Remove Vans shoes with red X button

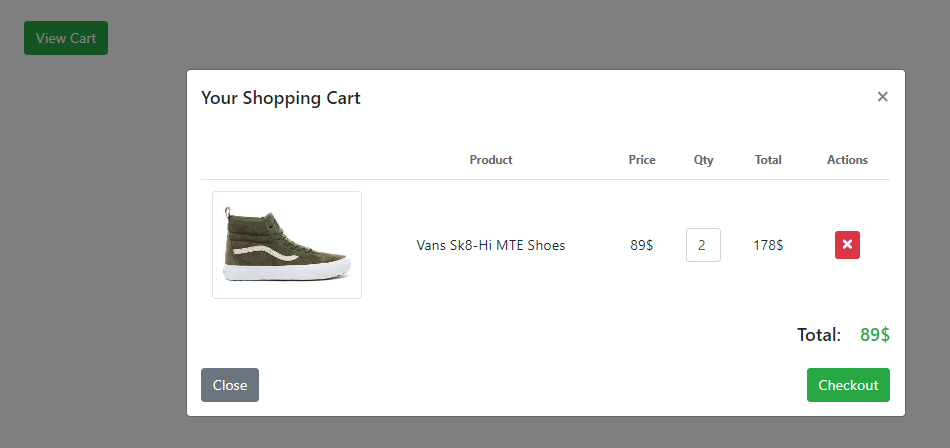click(847, 245)
